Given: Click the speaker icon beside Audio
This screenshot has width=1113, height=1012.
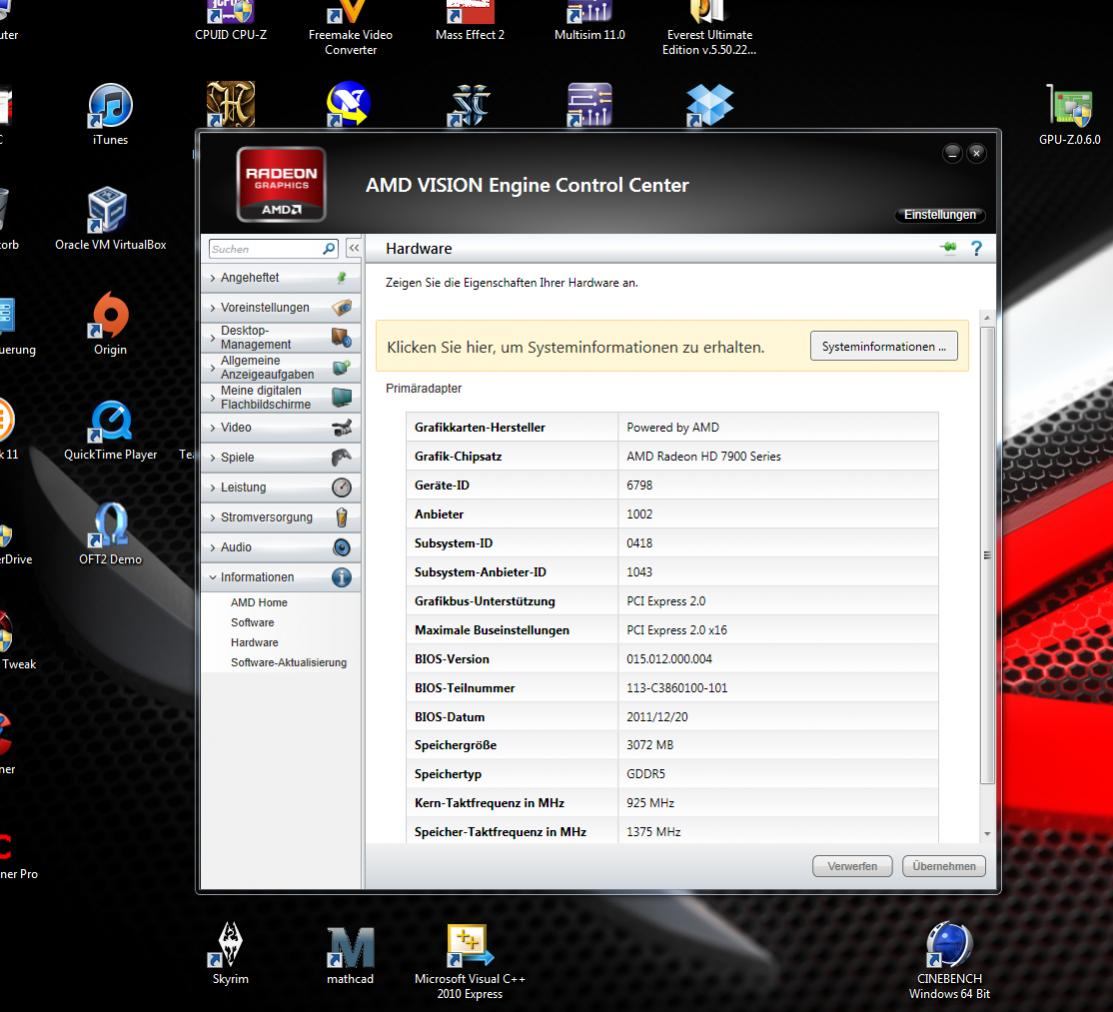Looking at the screenshot, I should point(341,547).
